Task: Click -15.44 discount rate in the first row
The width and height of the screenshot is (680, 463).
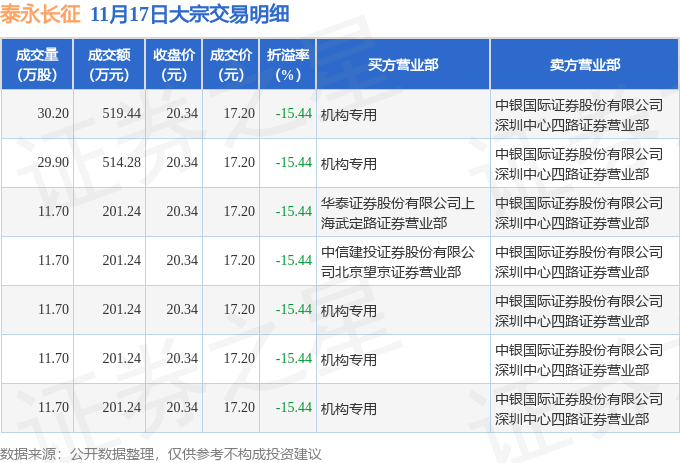Action: (x=294, y=114)
